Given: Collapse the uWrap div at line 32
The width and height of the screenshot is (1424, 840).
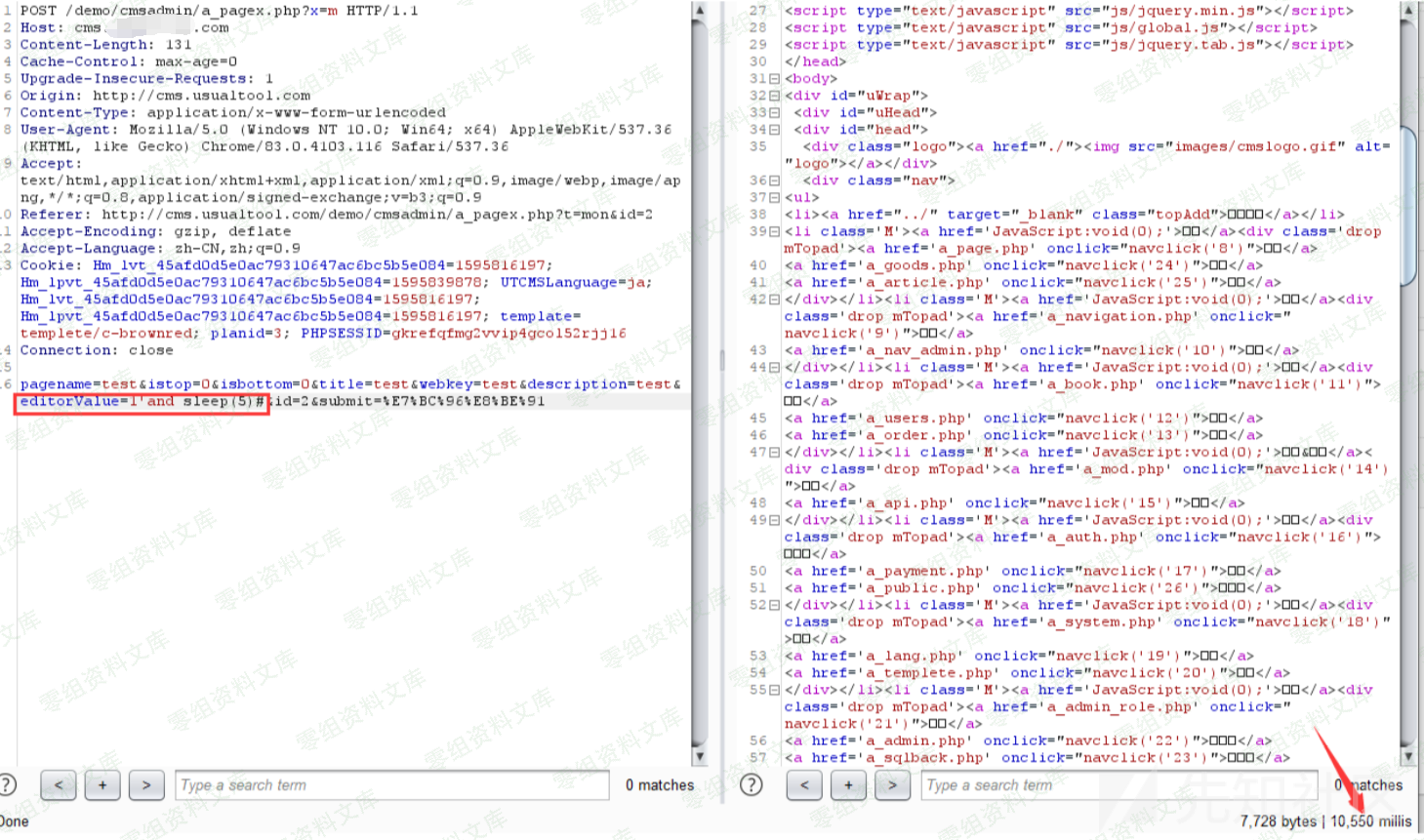Looking at the screenshot, I should tap(774, 96).
